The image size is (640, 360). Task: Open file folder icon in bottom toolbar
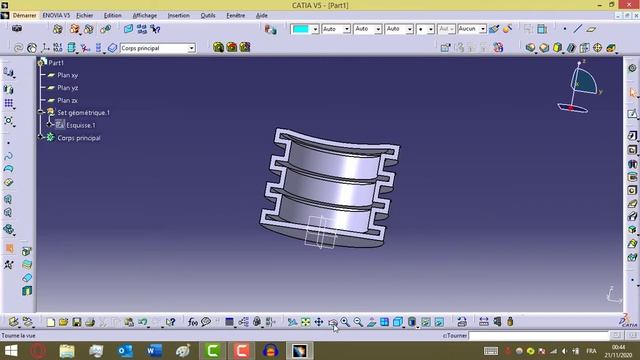point(64,322)
